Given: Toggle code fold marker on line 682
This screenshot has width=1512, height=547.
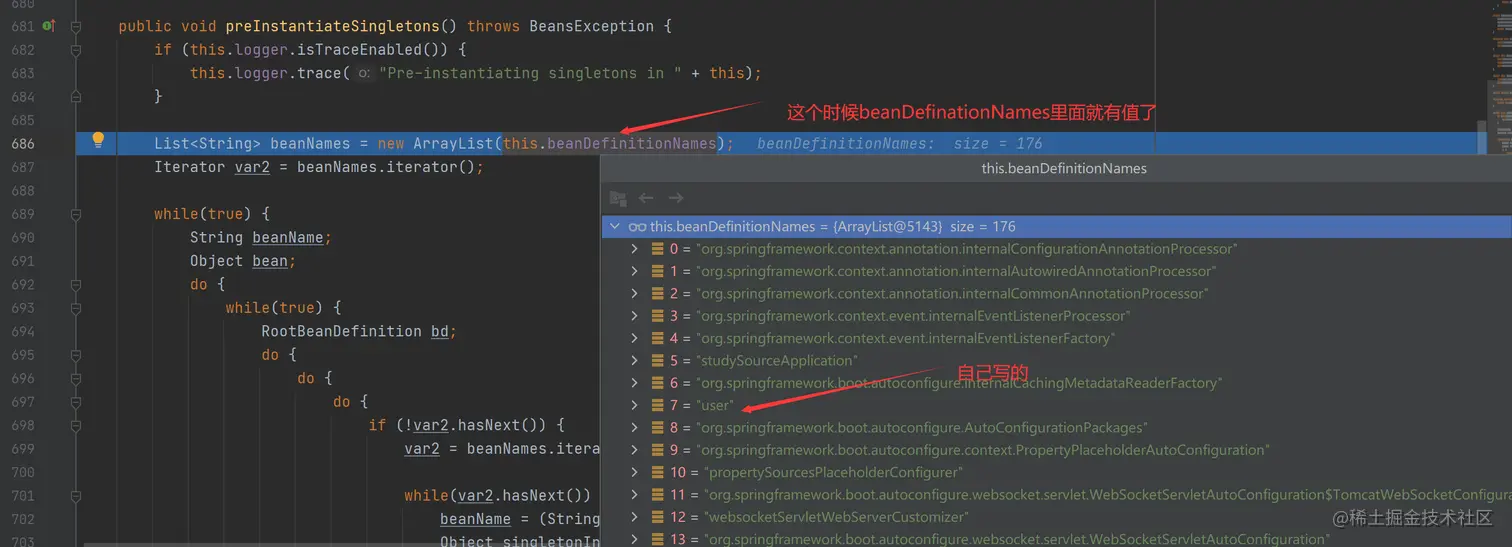Looking at the screenshot, I should point(76,49).
